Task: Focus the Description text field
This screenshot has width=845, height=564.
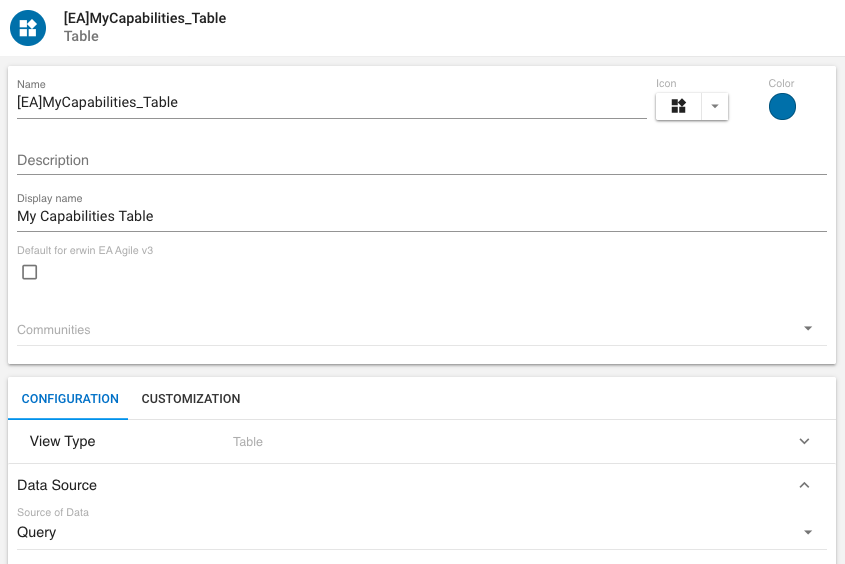Action: pos(420,160)
